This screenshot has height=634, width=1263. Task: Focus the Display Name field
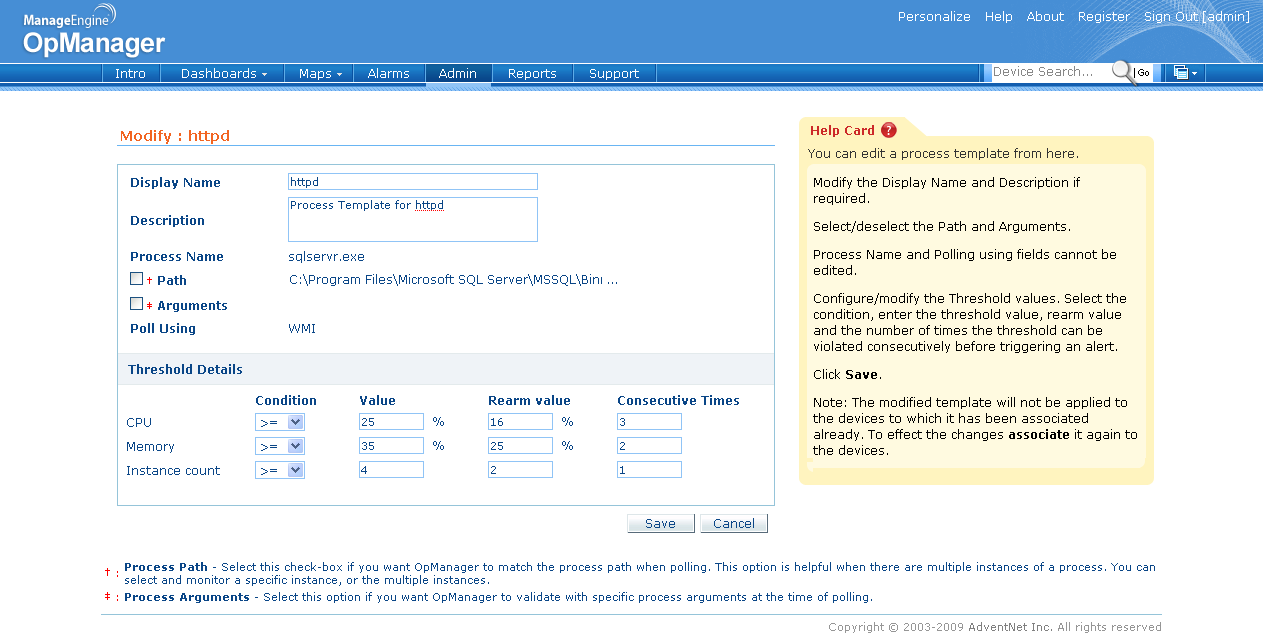pos(413,182)
